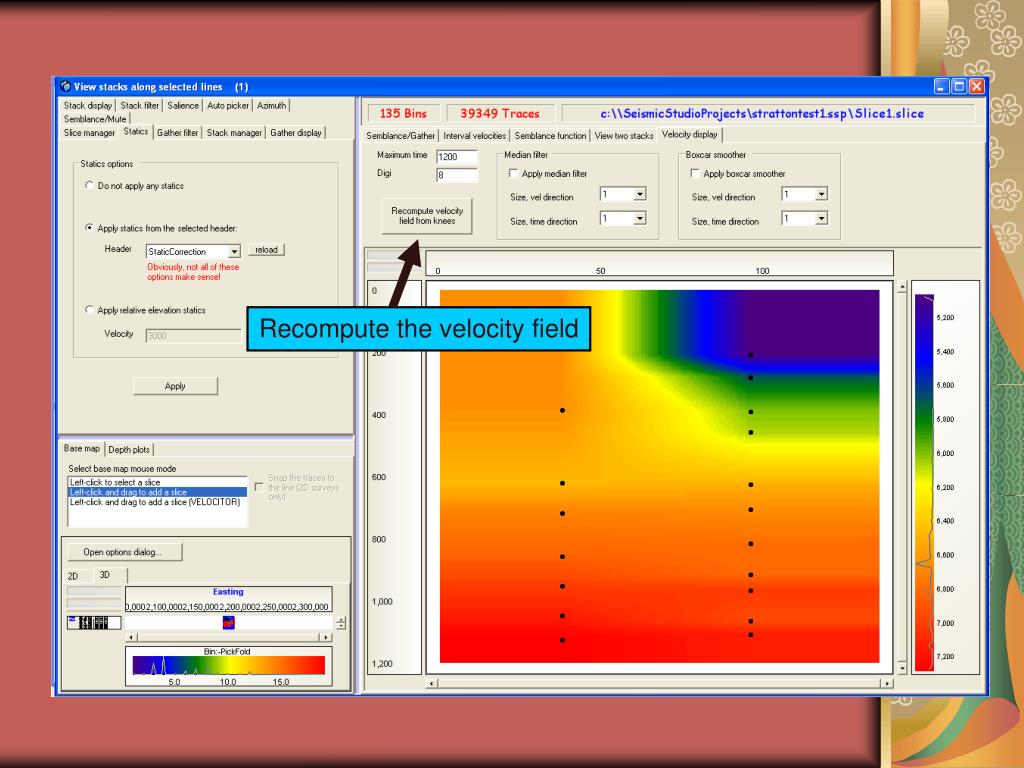The height and width of the screenshot is (768, 1024).
Task: Switch to the Slice manager tab
Action: pyautogui.click(x=89, y=133)
